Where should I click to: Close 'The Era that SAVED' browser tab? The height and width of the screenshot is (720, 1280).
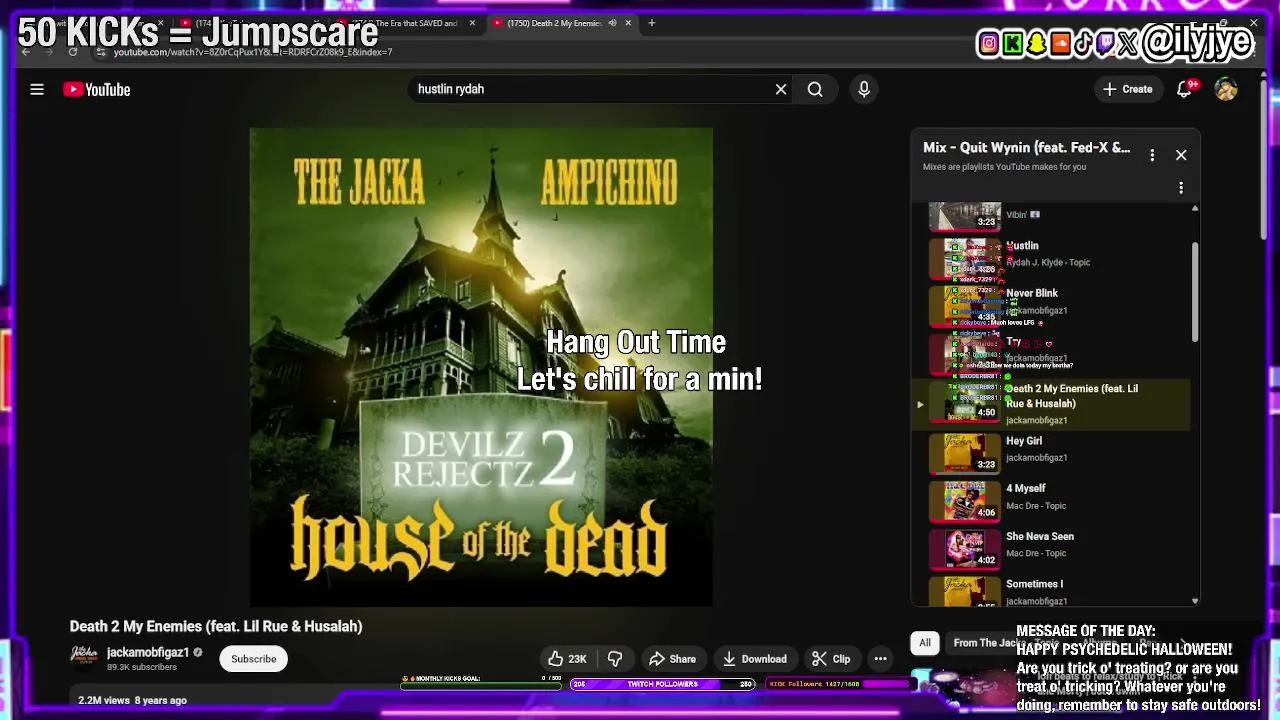(472, 23)
